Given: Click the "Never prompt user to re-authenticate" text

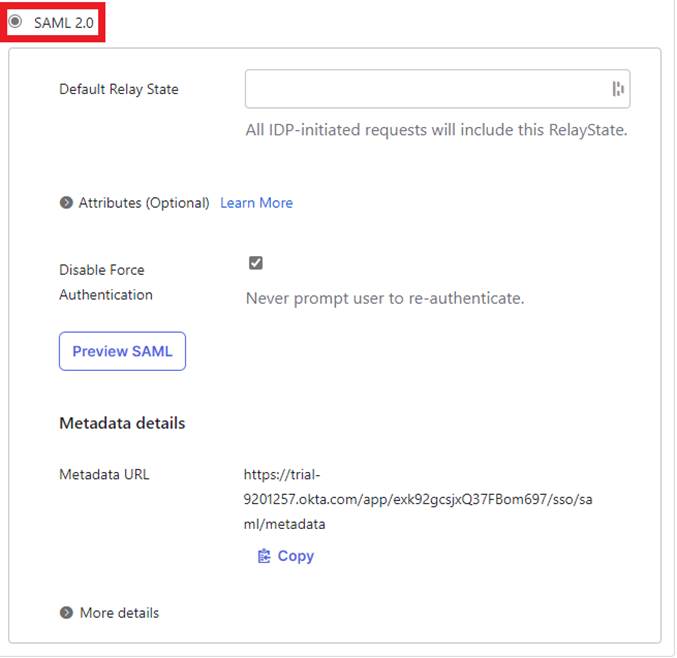Looking at the screenshot, I should point(385,298).
